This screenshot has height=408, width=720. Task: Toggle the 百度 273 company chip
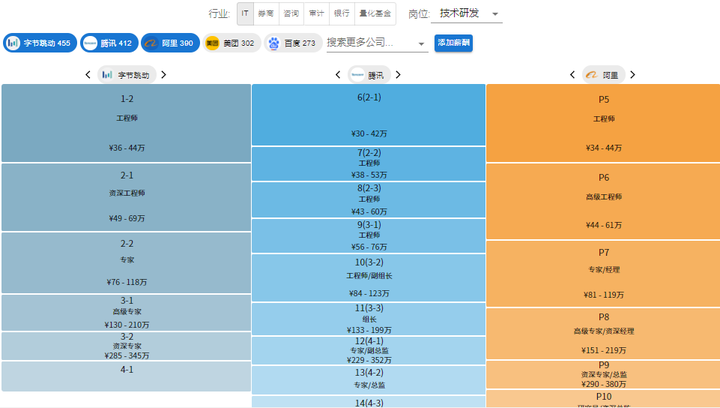tap(293, 43)
